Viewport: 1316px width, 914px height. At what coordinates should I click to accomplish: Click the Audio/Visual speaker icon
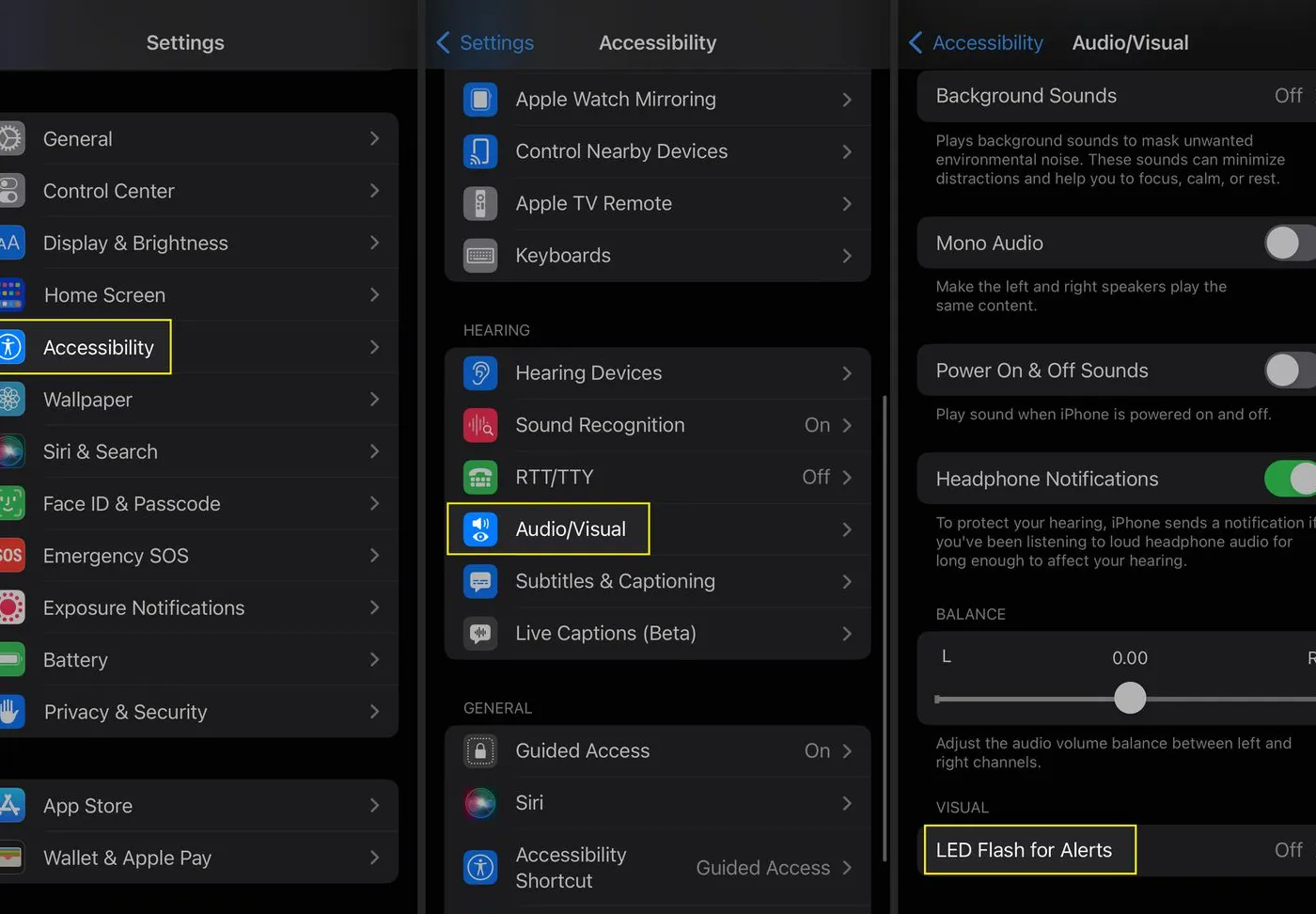tap(480, 528)
